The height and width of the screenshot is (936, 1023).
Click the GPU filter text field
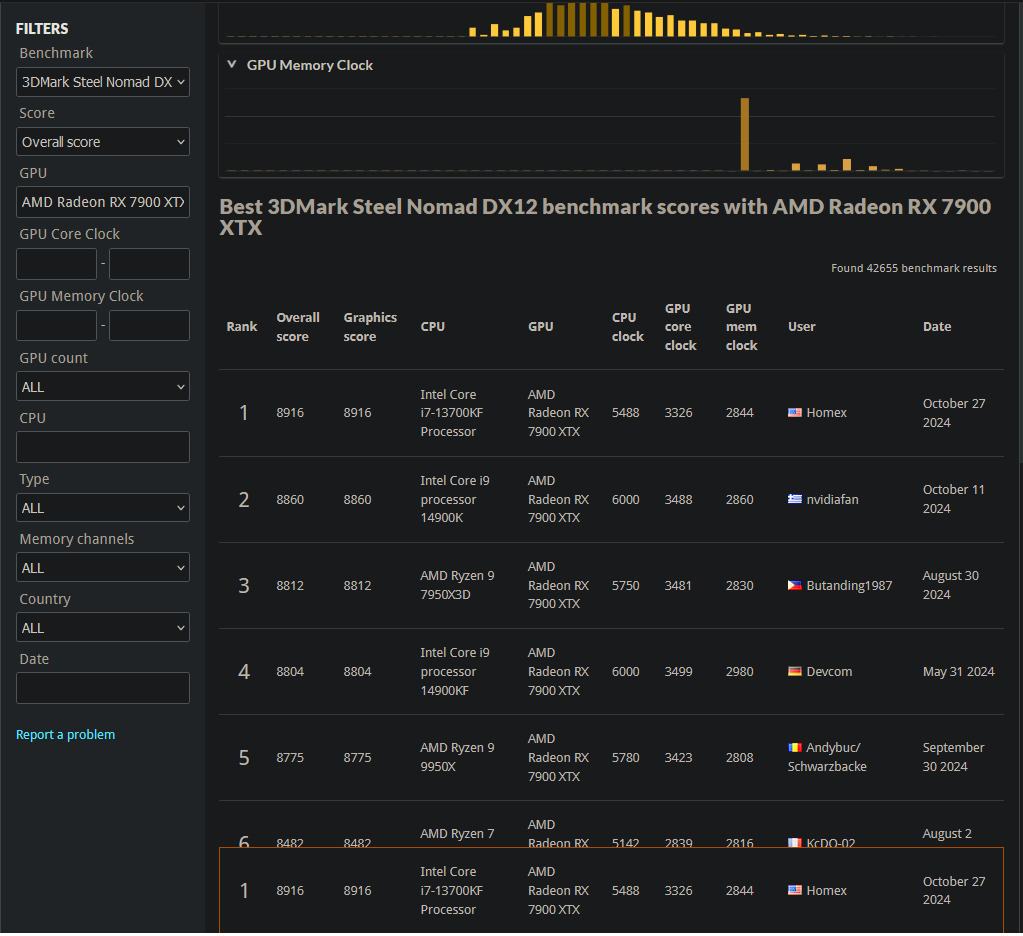click(x=103, y=202)
